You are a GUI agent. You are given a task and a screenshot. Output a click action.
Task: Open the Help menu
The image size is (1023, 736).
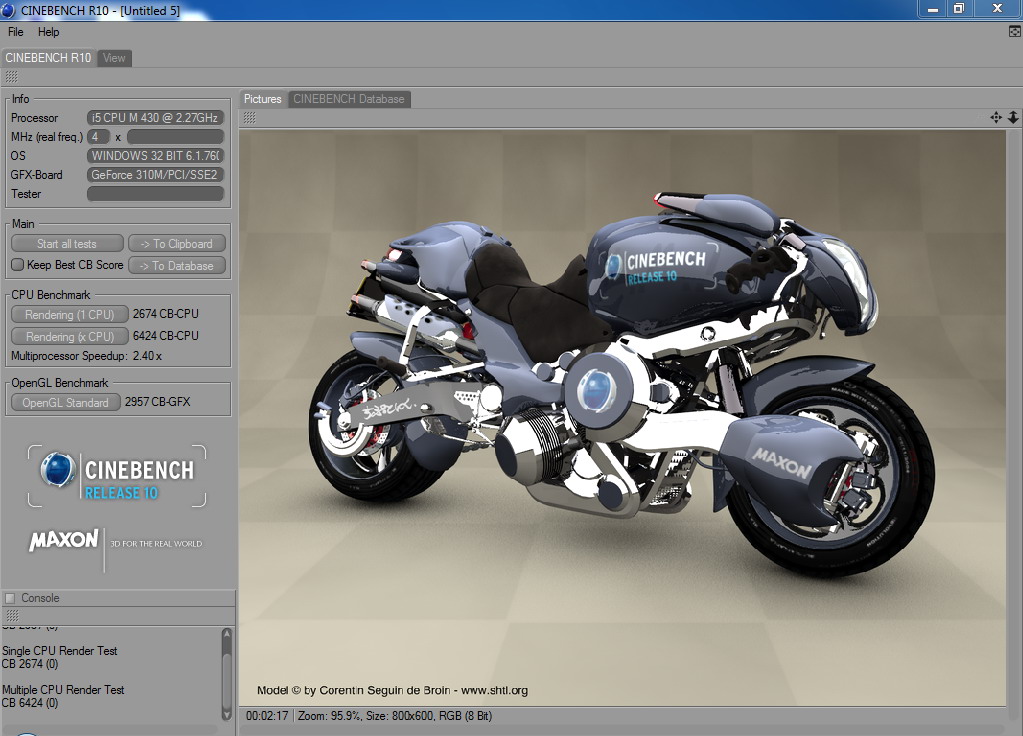pos(48,32)
